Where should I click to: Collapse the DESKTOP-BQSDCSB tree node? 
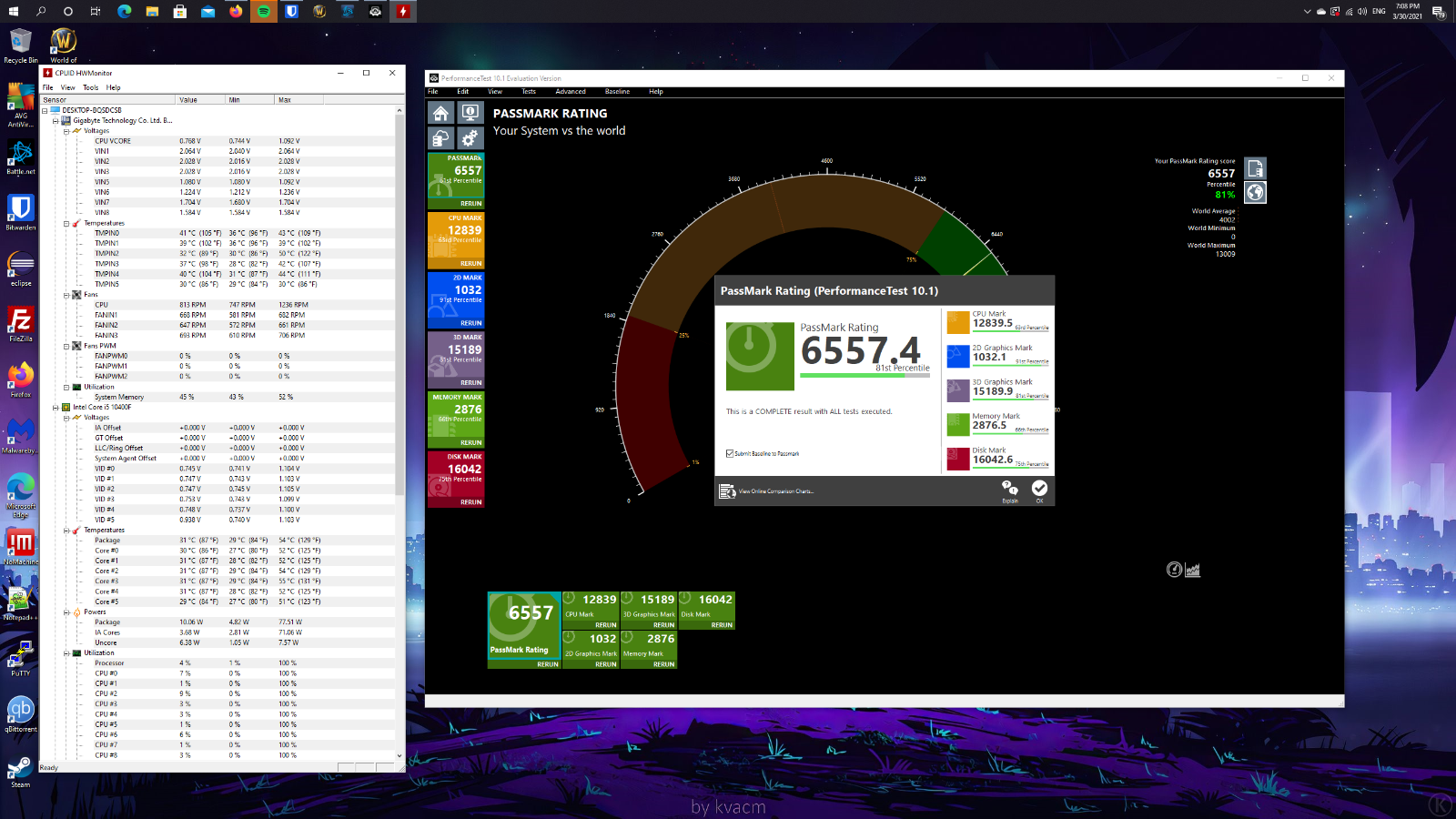point(45,110)
